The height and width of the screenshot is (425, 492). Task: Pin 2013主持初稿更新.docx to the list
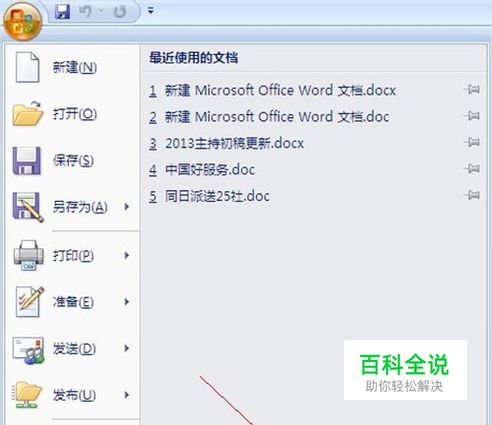click(472, 142)
